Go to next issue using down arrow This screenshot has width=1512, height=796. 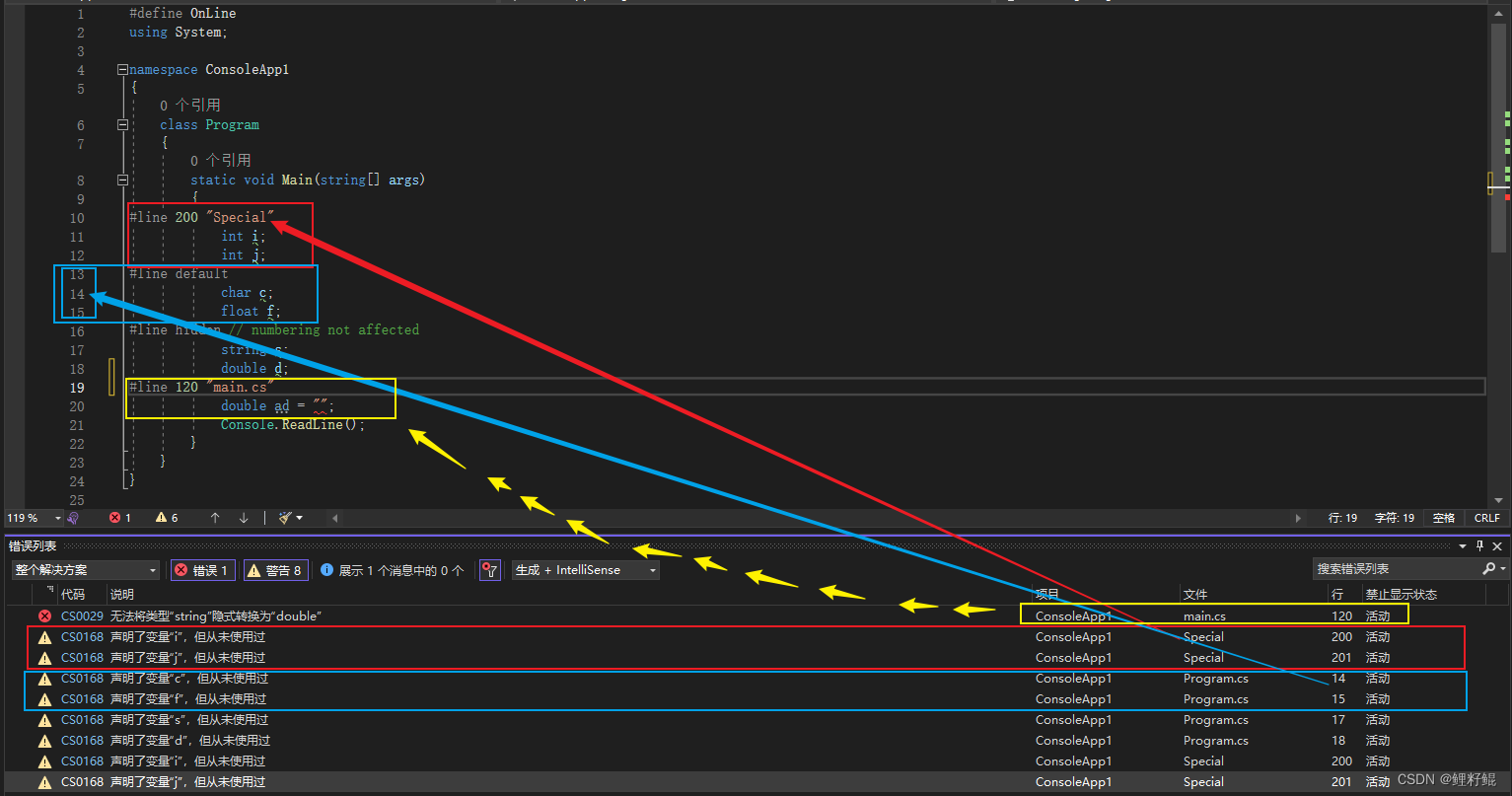[x=244, y=518]
